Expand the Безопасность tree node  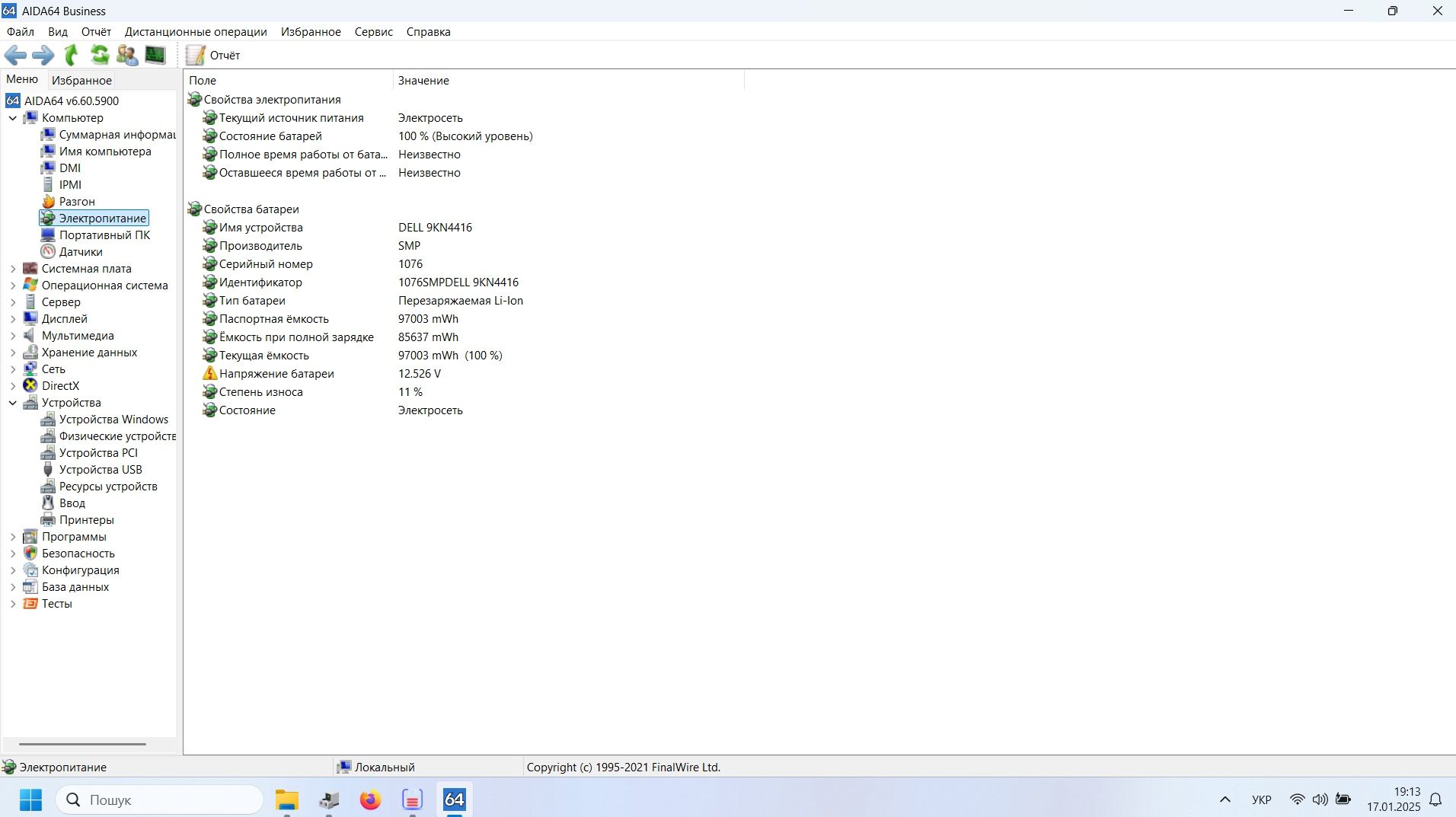(13, 554)
